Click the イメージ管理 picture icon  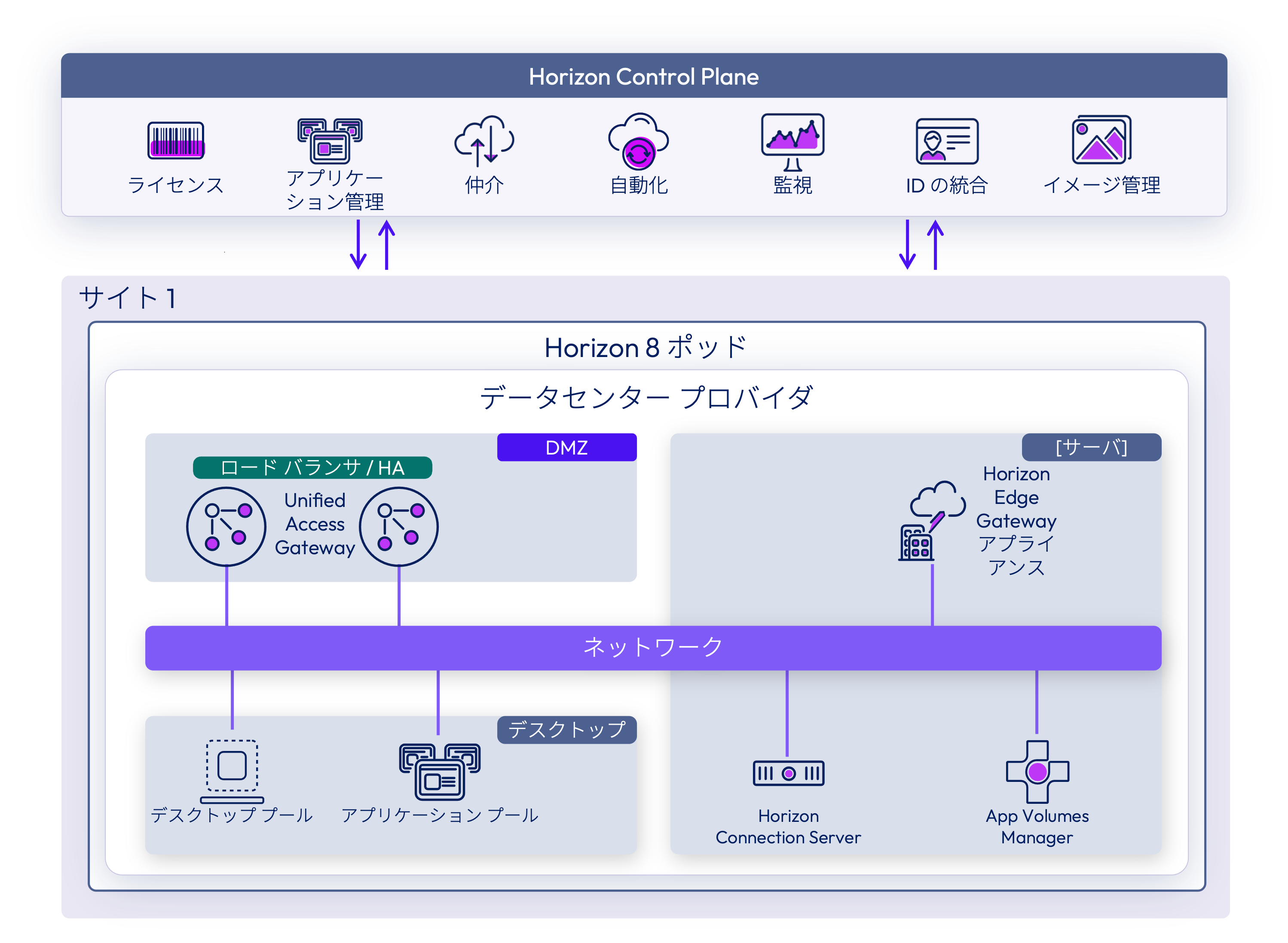coord(1101,139)
